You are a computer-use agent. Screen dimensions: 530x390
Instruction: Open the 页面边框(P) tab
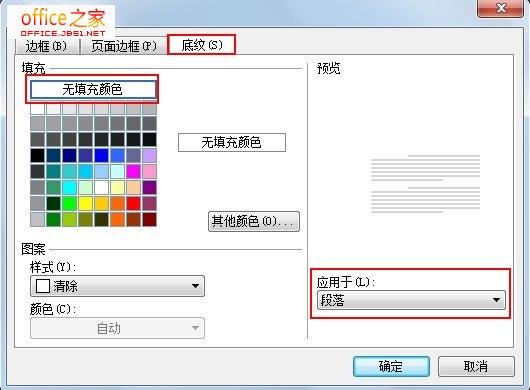click(x=123, y=46)
